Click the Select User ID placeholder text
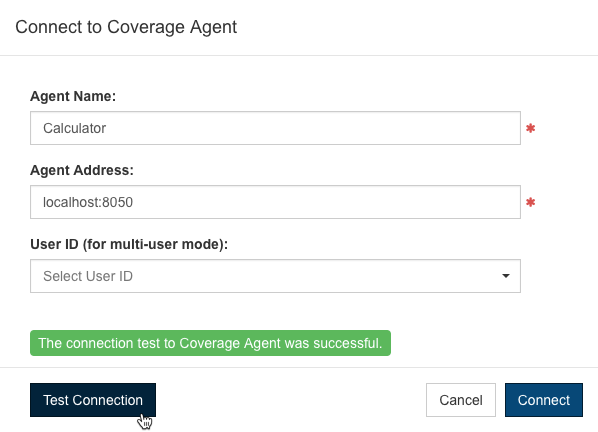 (88, 276)
